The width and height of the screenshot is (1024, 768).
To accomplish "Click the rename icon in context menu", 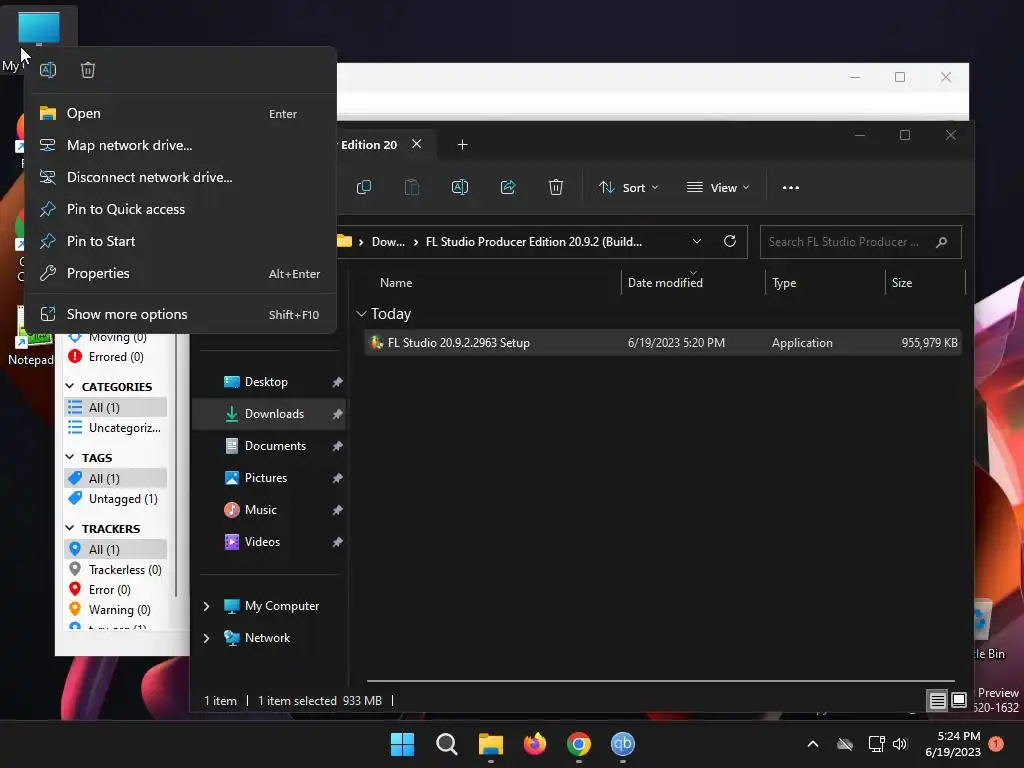I will click(48, 70).
